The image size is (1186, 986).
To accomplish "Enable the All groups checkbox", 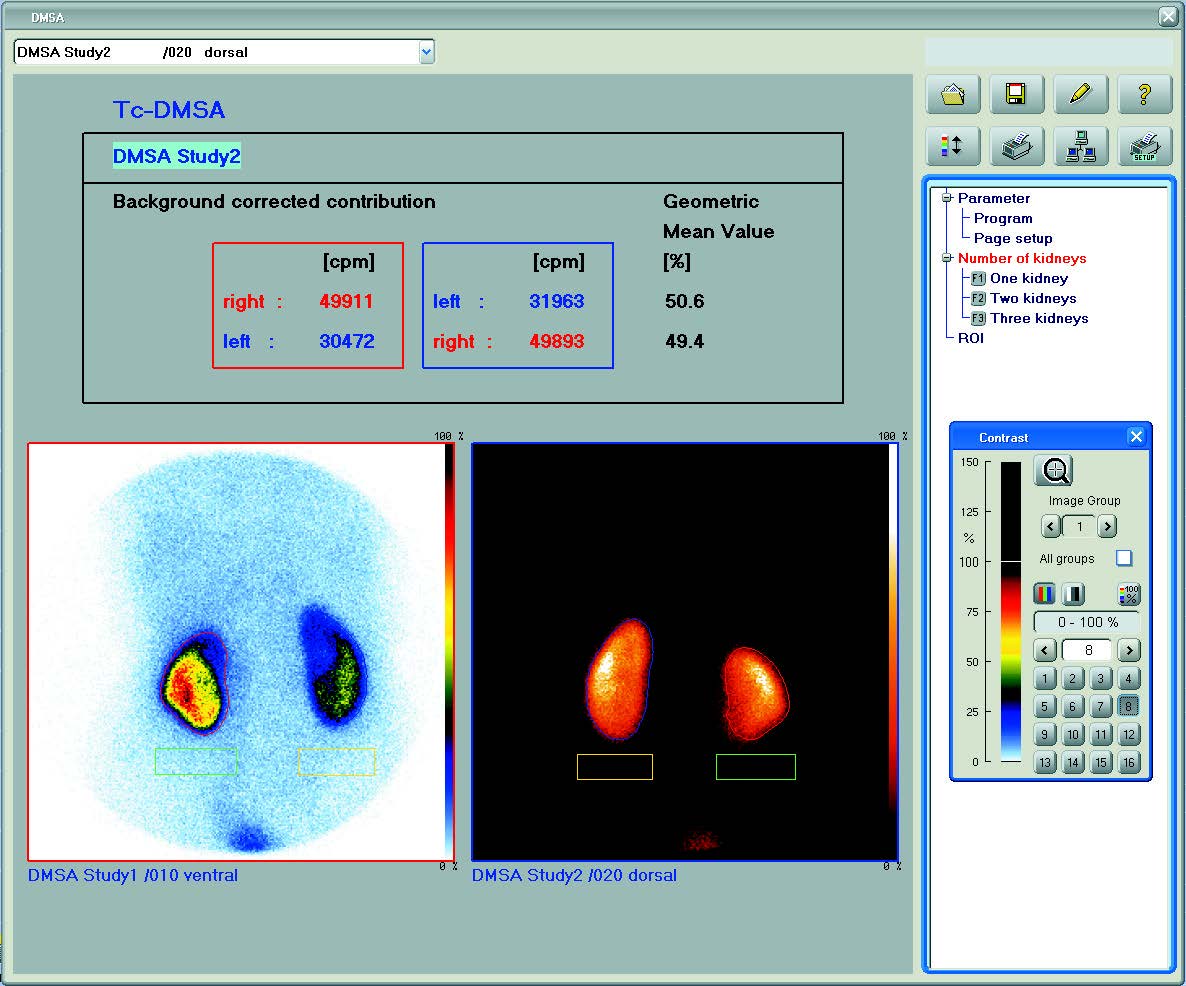I will click(1124, 558).
